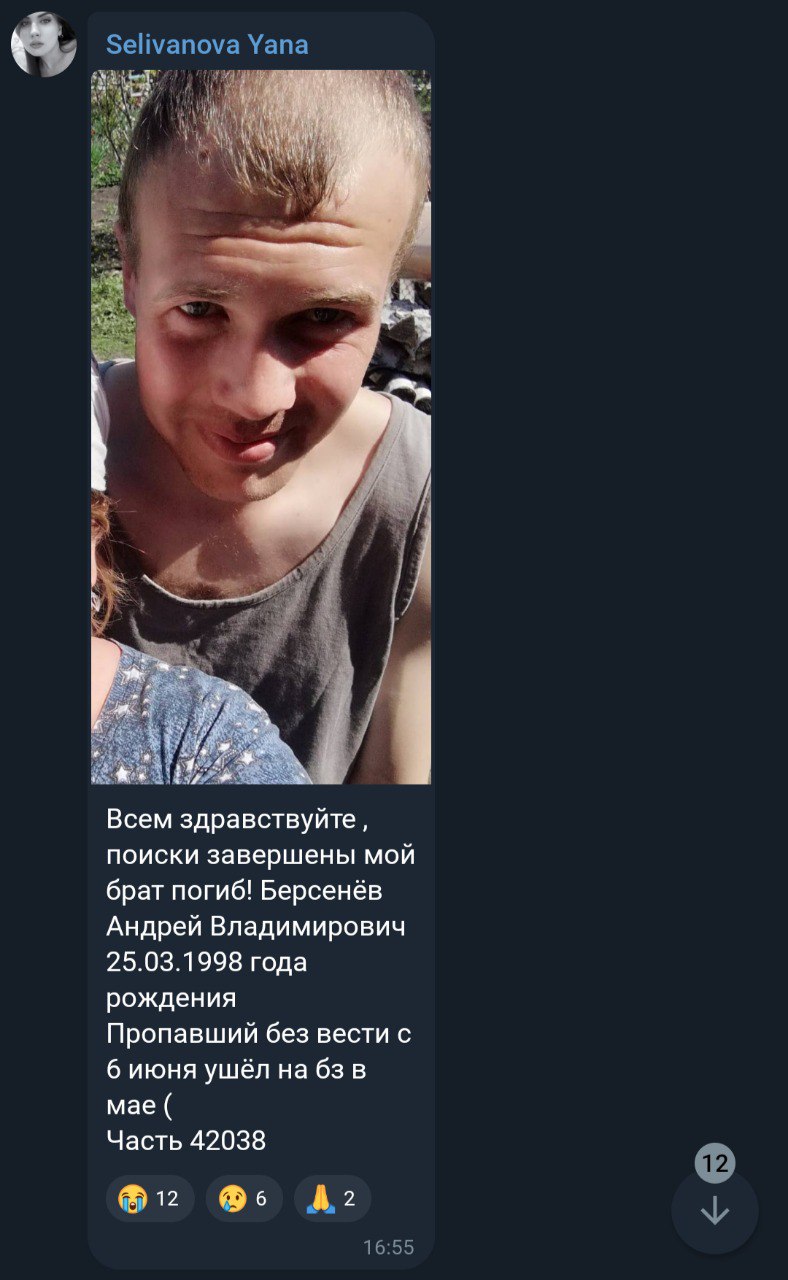Jump to latest messages via down arrow

714,1210
